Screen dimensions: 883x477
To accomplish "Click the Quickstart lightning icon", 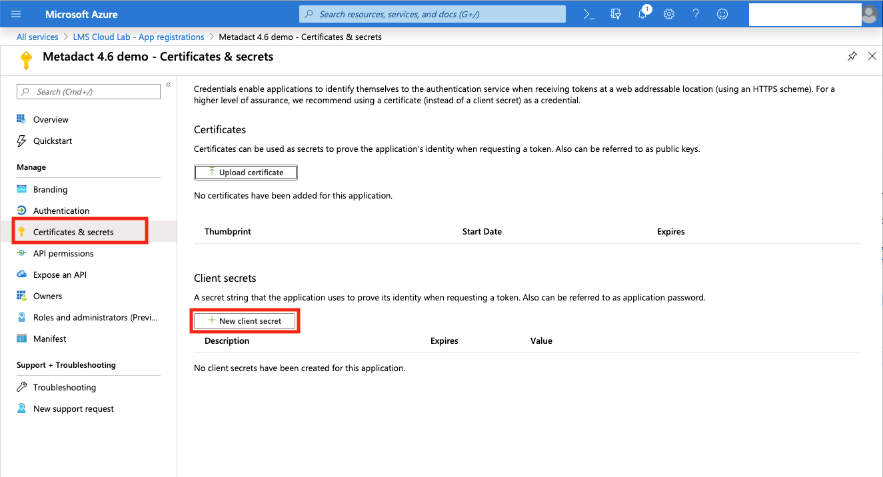I will (x=21, y=140).
